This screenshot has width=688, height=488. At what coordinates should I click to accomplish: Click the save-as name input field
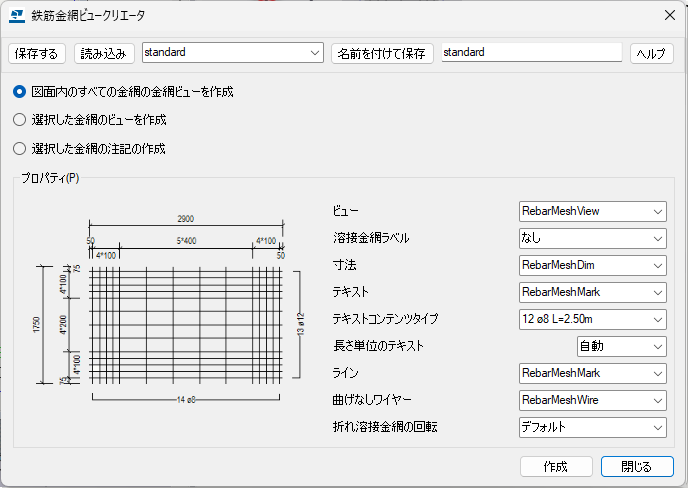point(531,52)
